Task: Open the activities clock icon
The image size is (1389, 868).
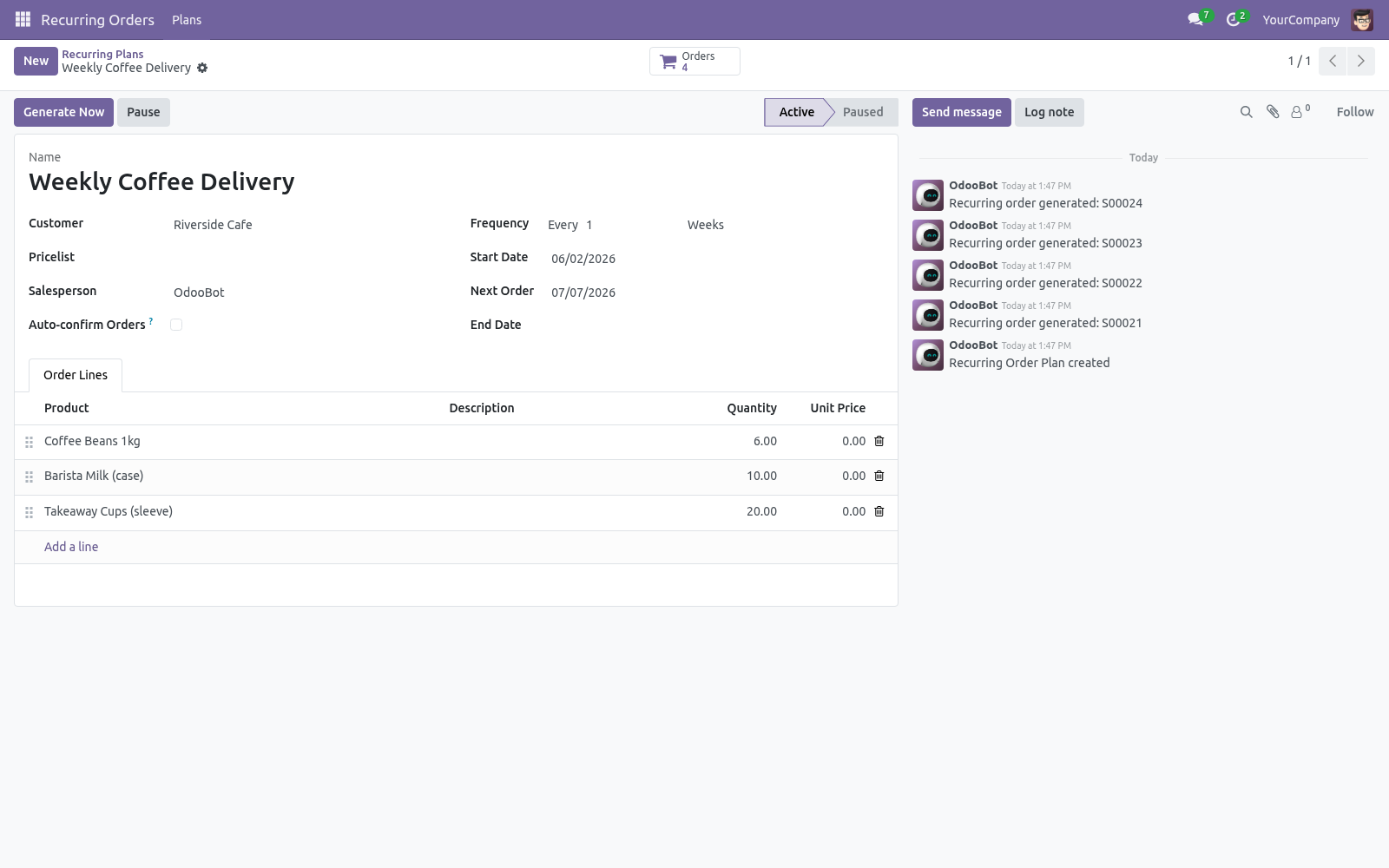Action: click(x=1233, y=19)
